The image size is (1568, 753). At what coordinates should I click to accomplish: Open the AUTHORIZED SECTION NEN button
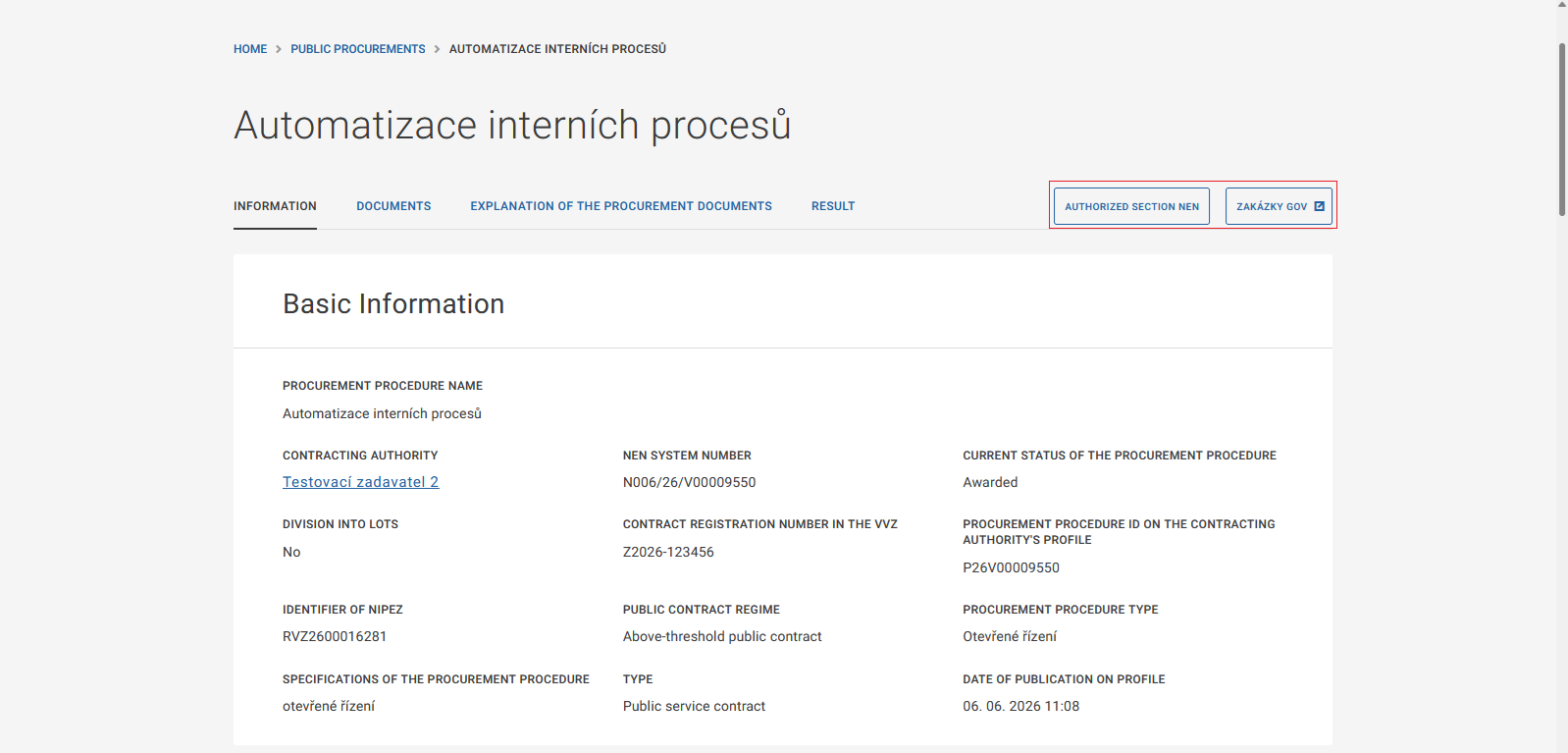click(1131, 206)
